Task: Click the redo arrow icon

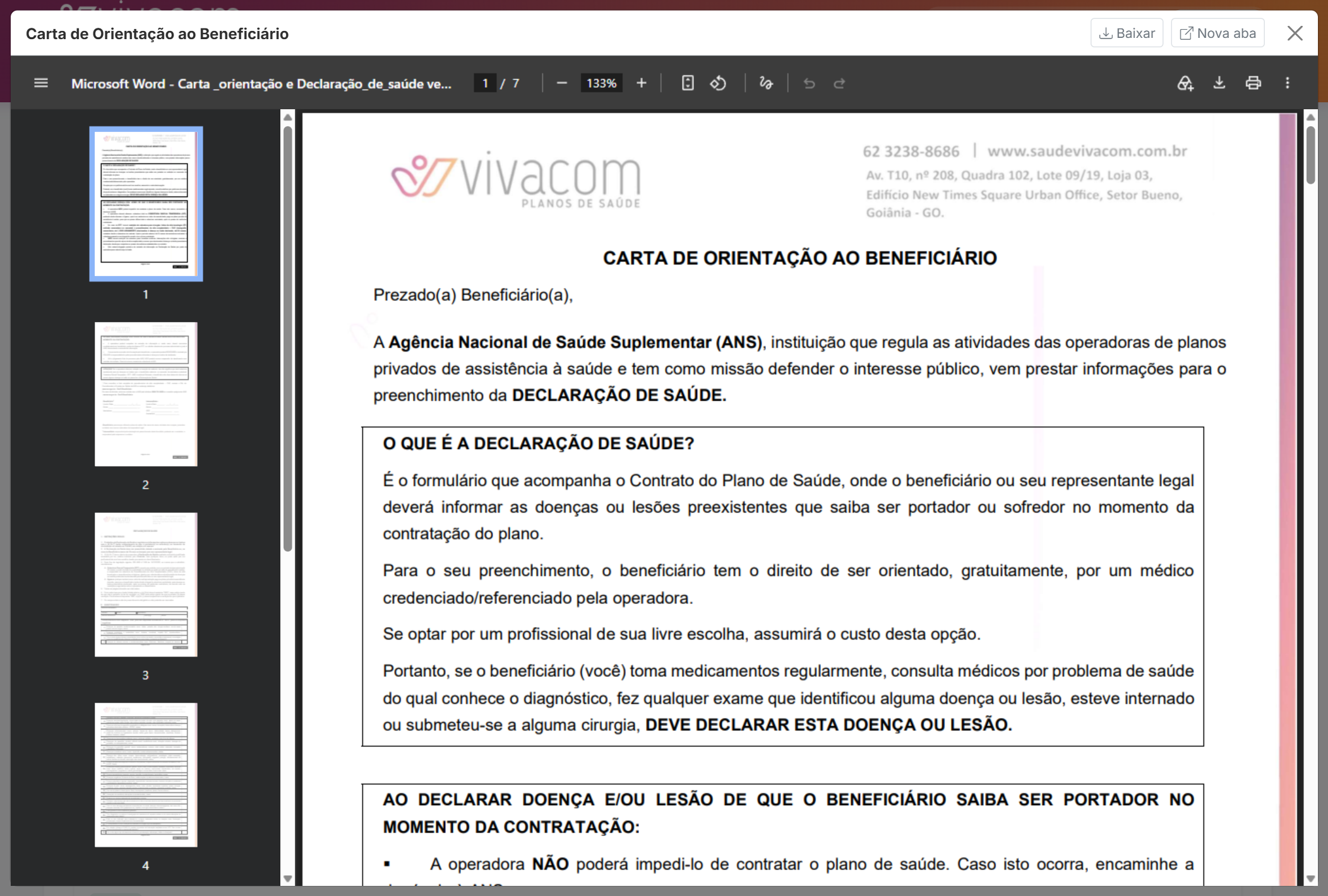Action: pyautogui.click(x=839, y=83)
